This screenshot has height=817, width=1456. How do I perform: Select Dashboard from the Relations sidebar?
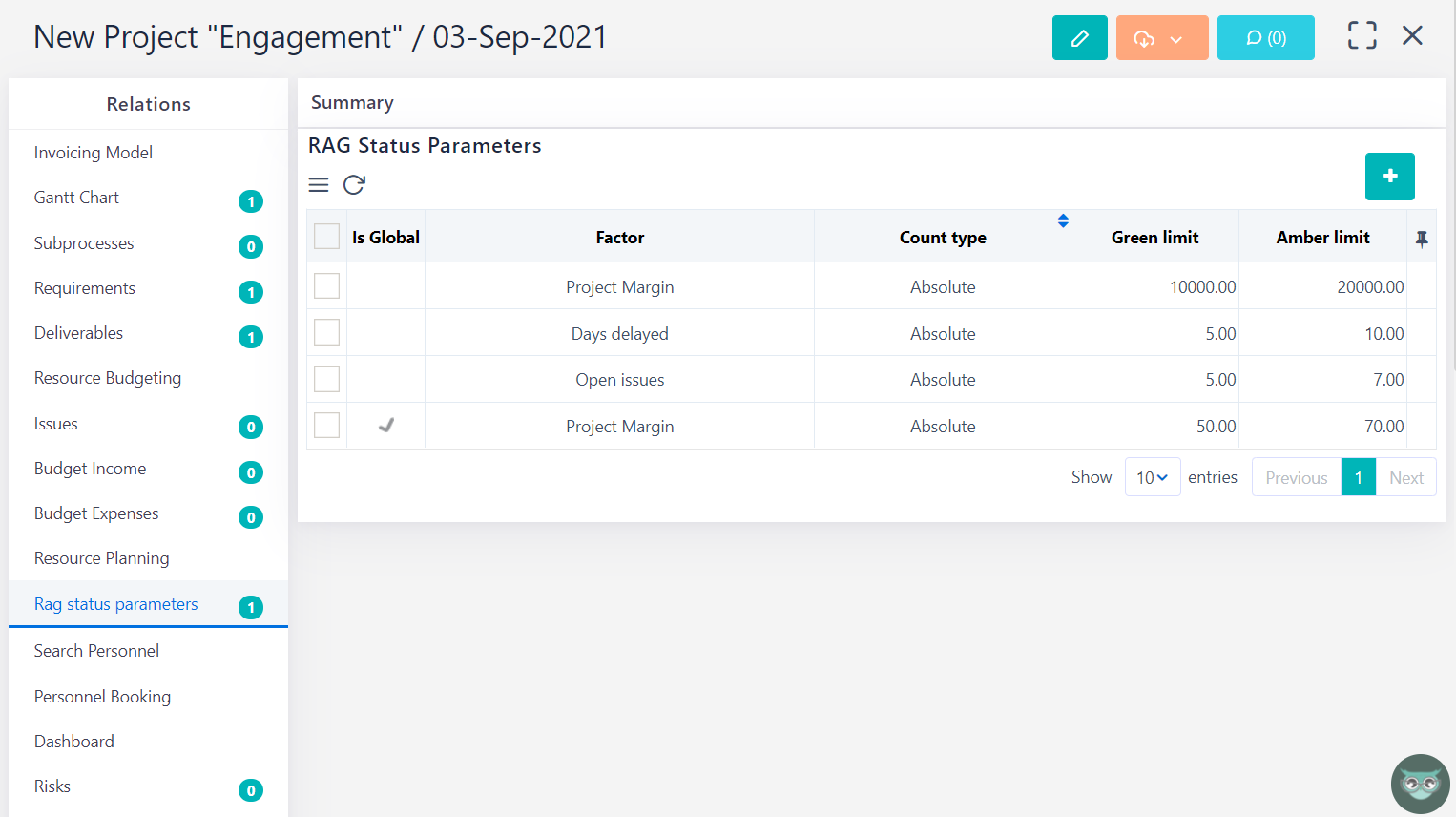tap(73, 741)
